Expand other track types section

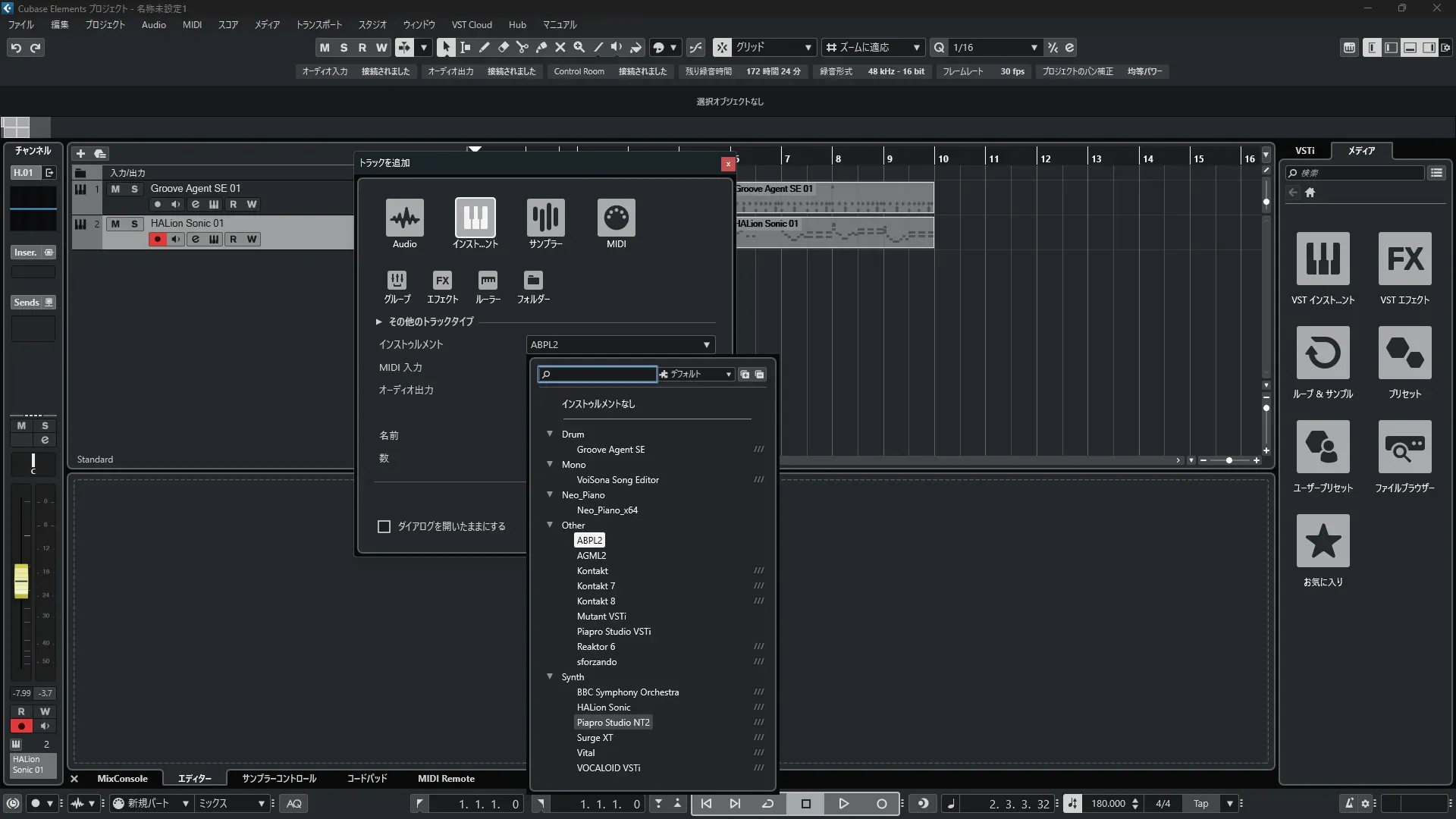378,322
